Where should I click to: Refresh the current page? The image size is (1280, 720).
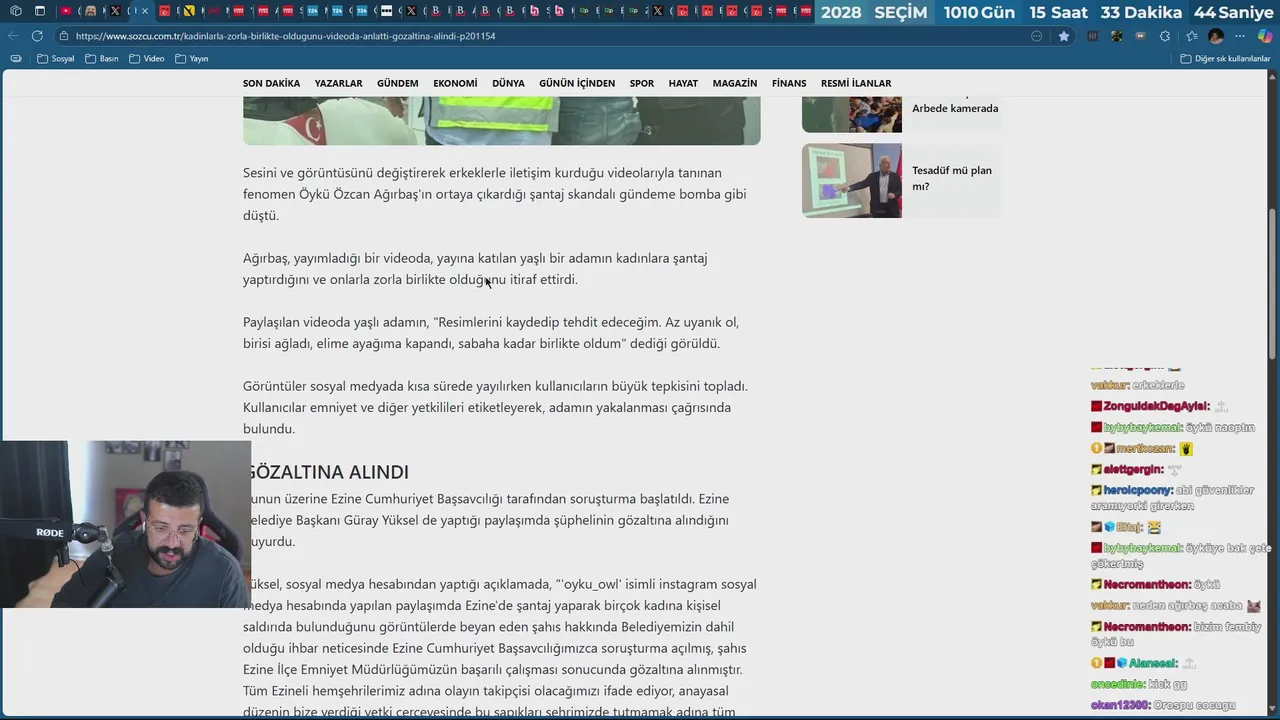pyautogui.click(x=37, y=36)
